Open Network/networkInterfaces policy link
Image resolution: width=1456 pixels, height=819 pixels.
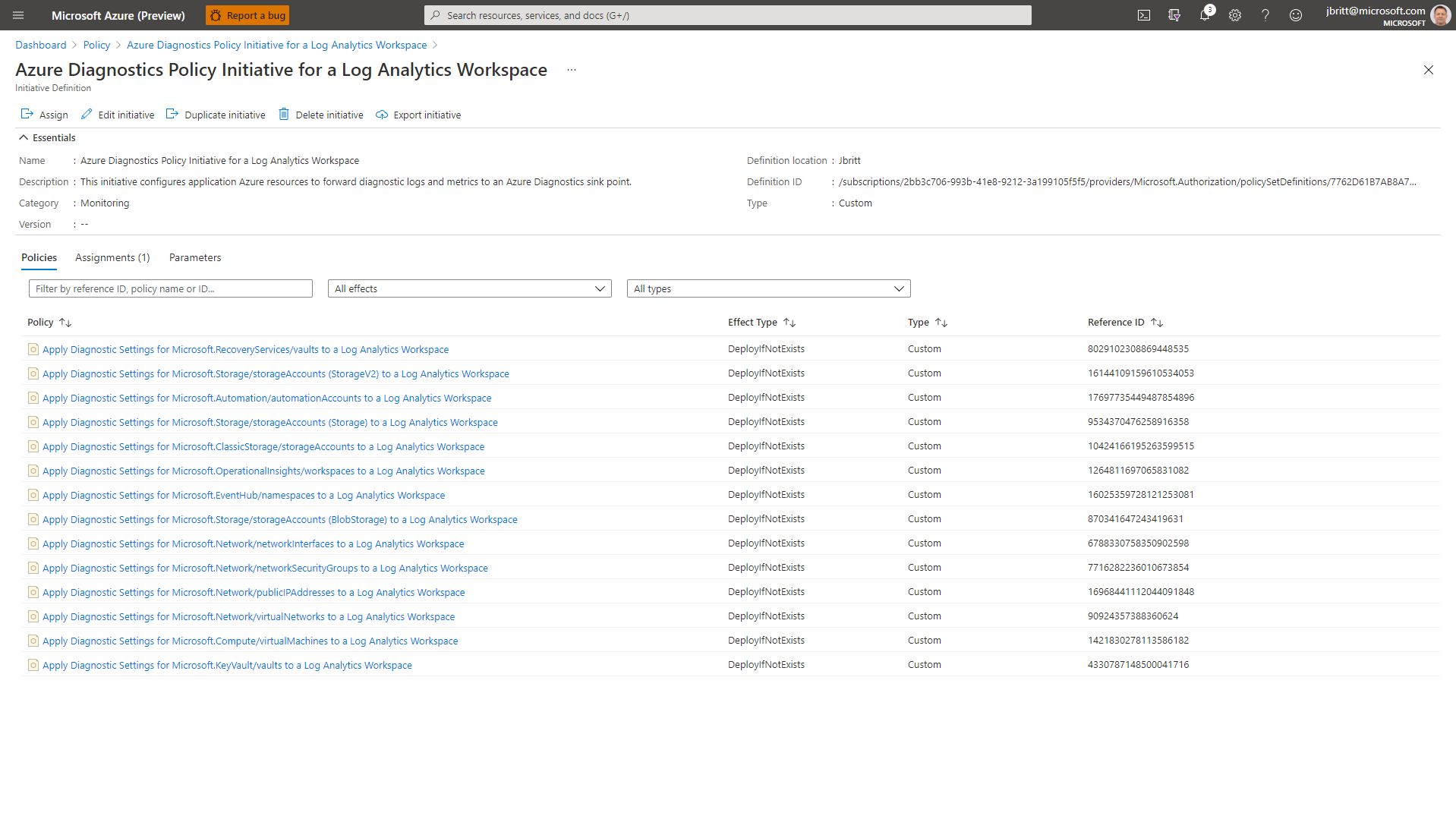(253, 543)
